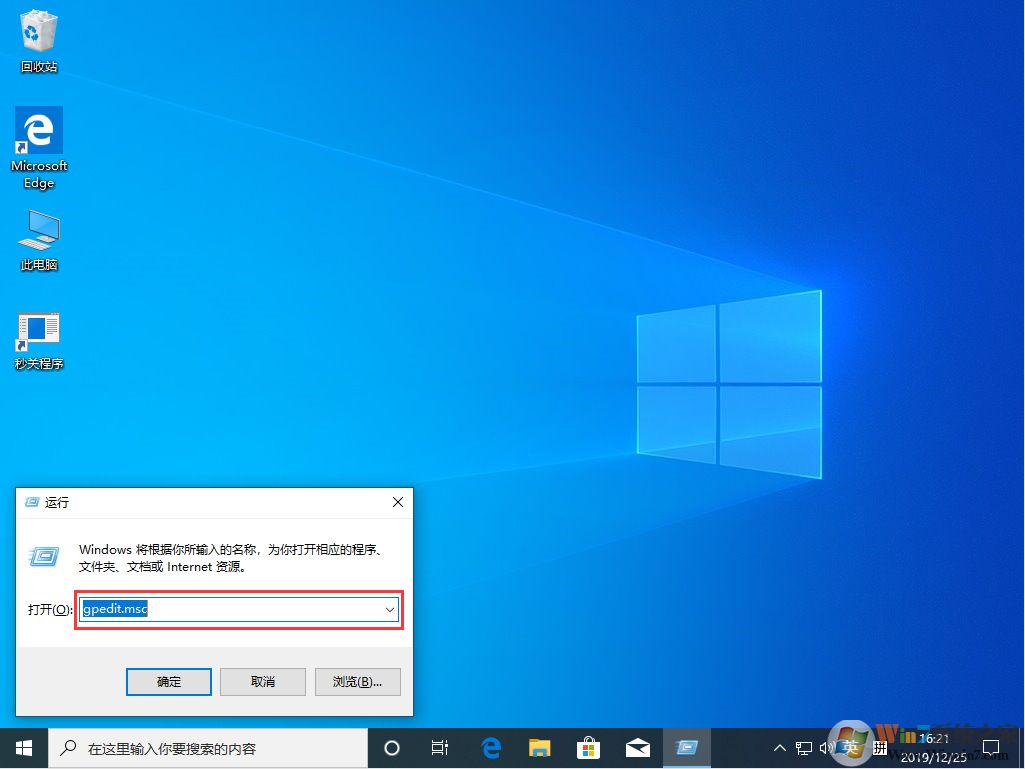Click the 浏览 (Browse) button
This screenshot has height=769, width=1025.
[357, 682]
